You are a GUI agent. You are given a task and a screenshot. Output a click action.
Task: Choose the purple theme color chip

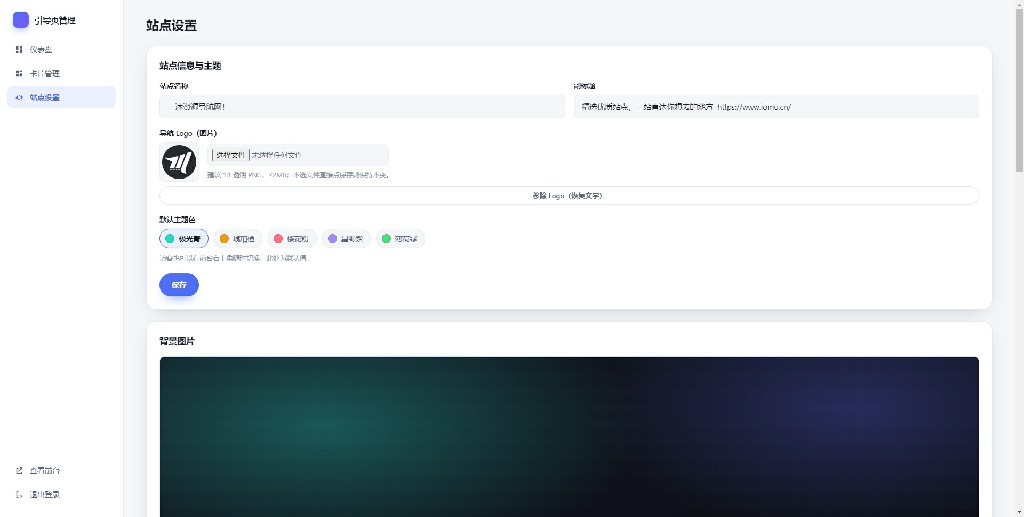tap(346, 239)
